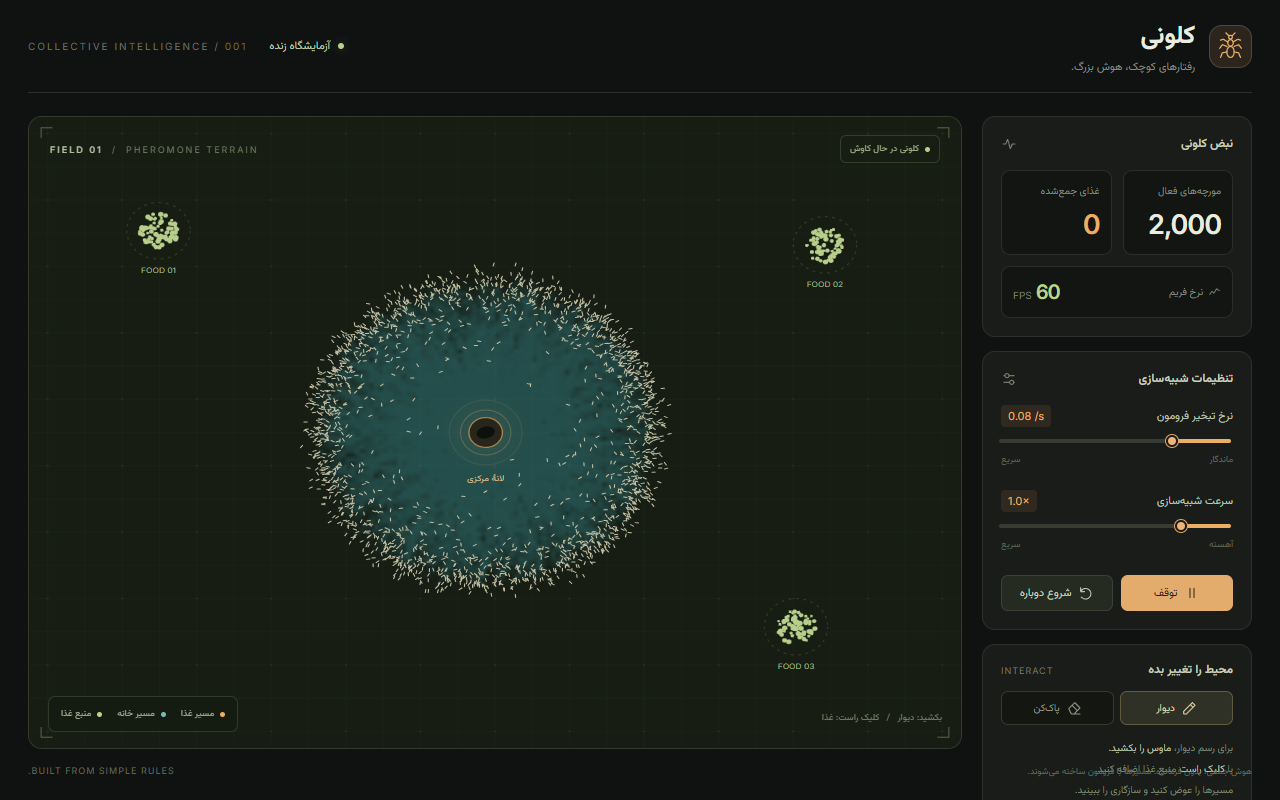Click the FIELD 01 label
1280x800 pixels.
76,150
